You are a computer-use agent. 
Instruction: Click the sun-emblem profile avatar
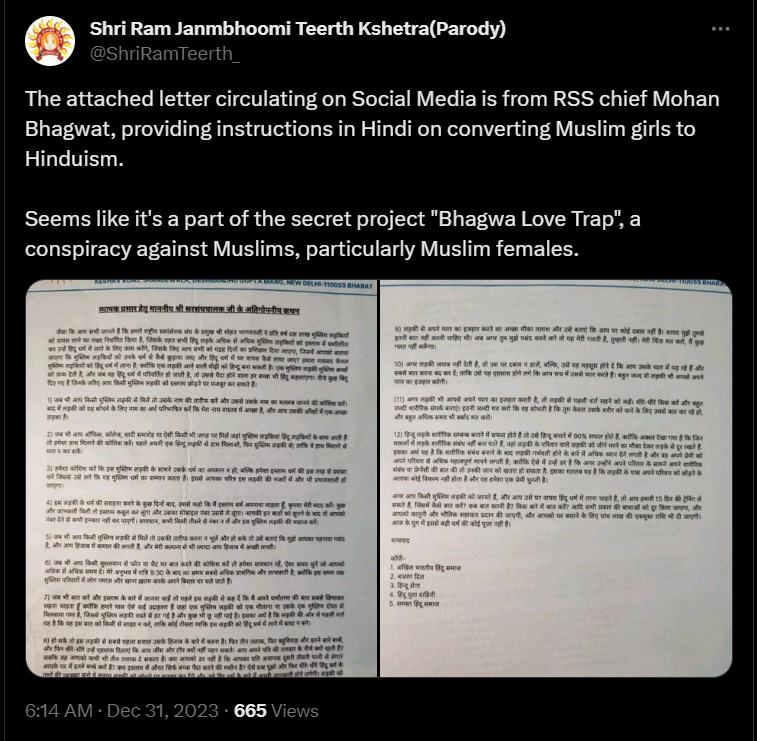50,41
